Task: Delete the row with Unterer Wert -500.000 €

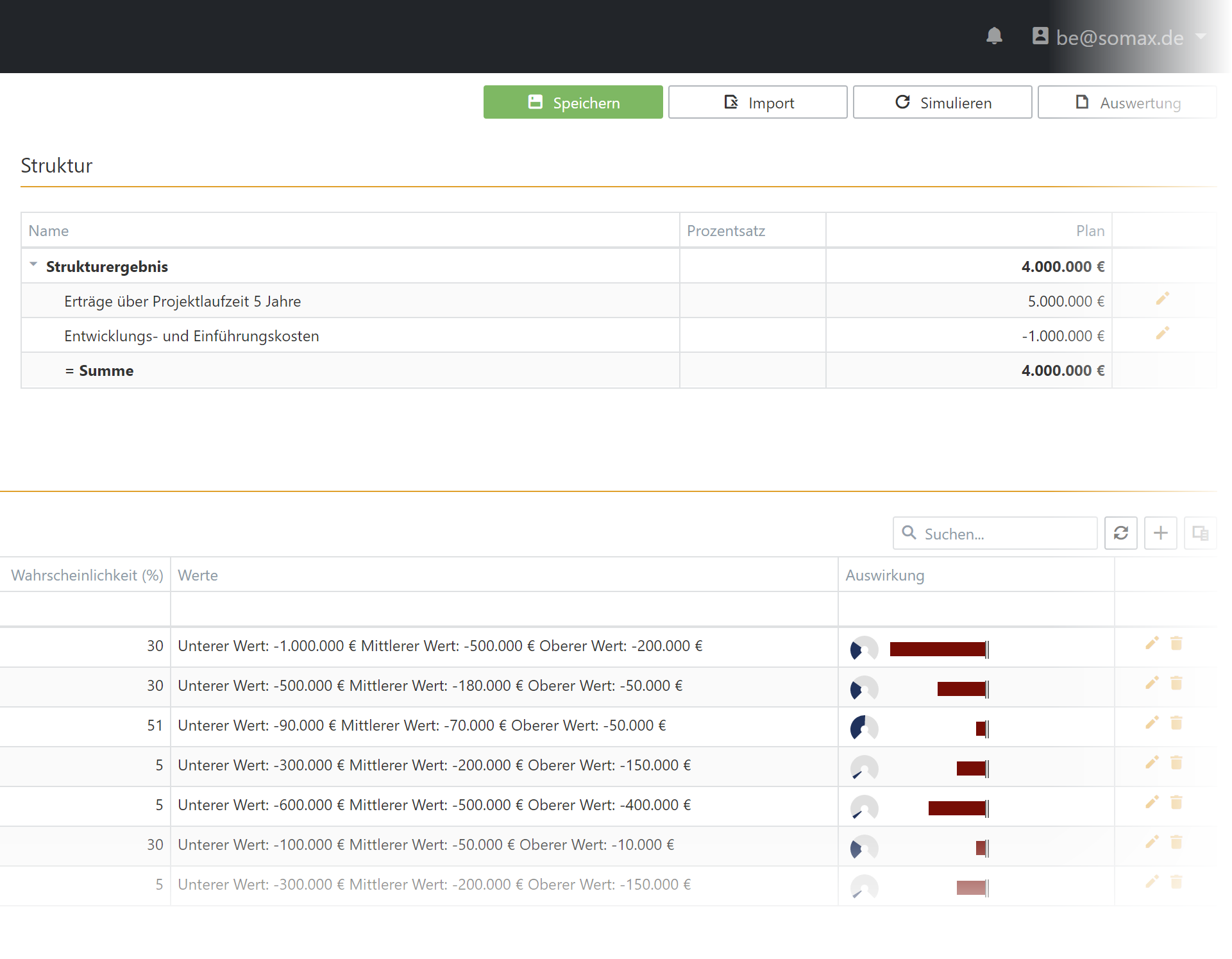Action: click(x=1176, y=683)
